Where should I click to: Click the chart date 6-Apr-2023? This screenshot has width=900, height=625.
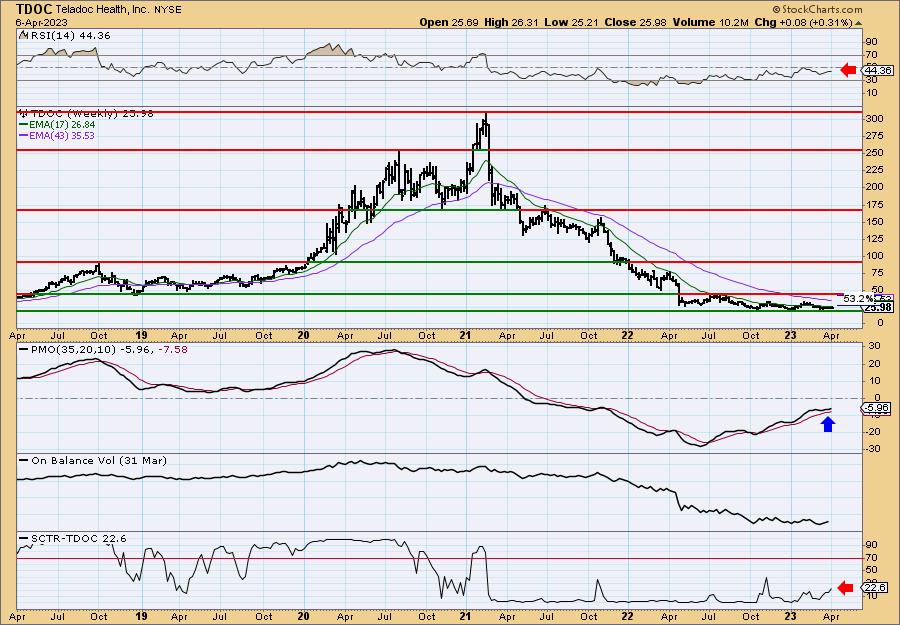point(42,23)
